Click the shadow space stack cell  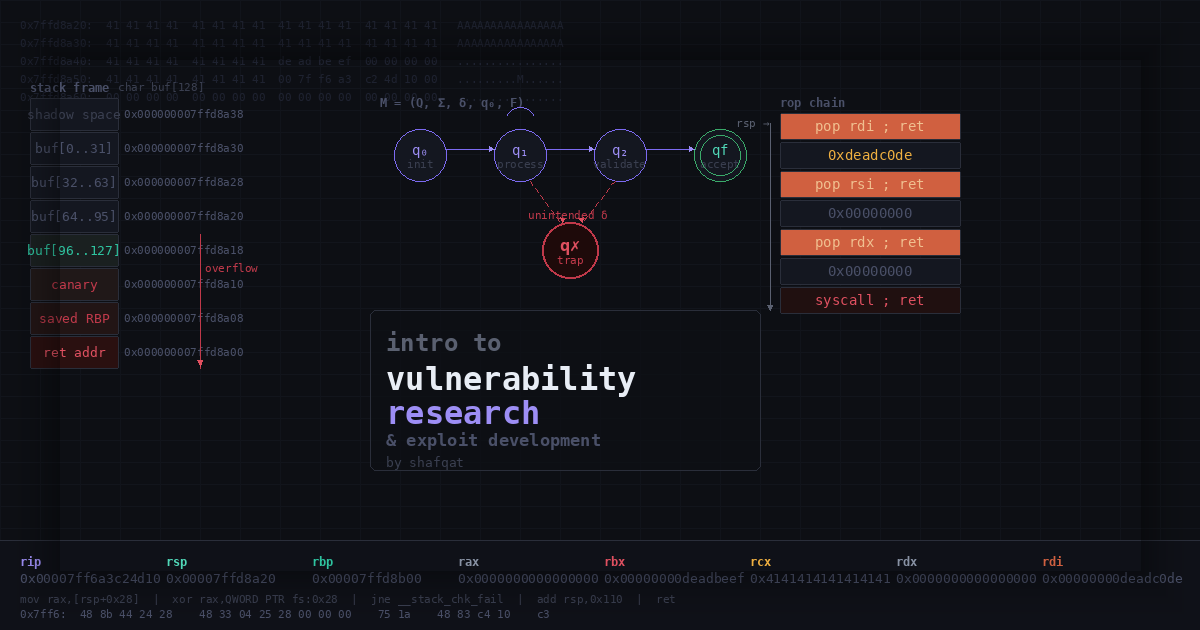pyautogui.click(x=74, y=114)
